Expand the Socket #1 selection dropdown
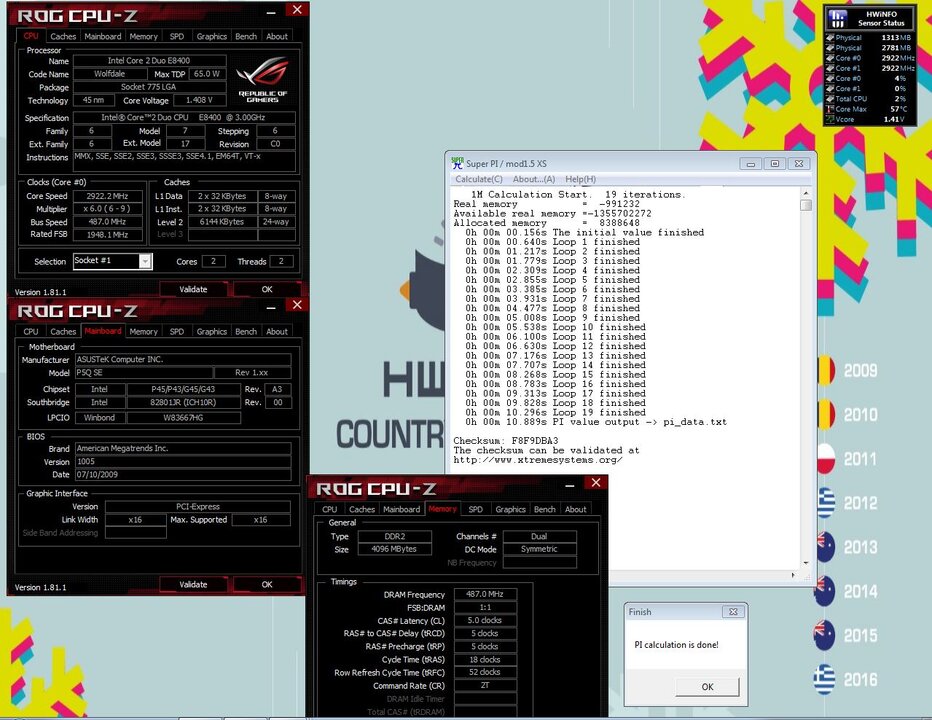 tap(145, 261)
